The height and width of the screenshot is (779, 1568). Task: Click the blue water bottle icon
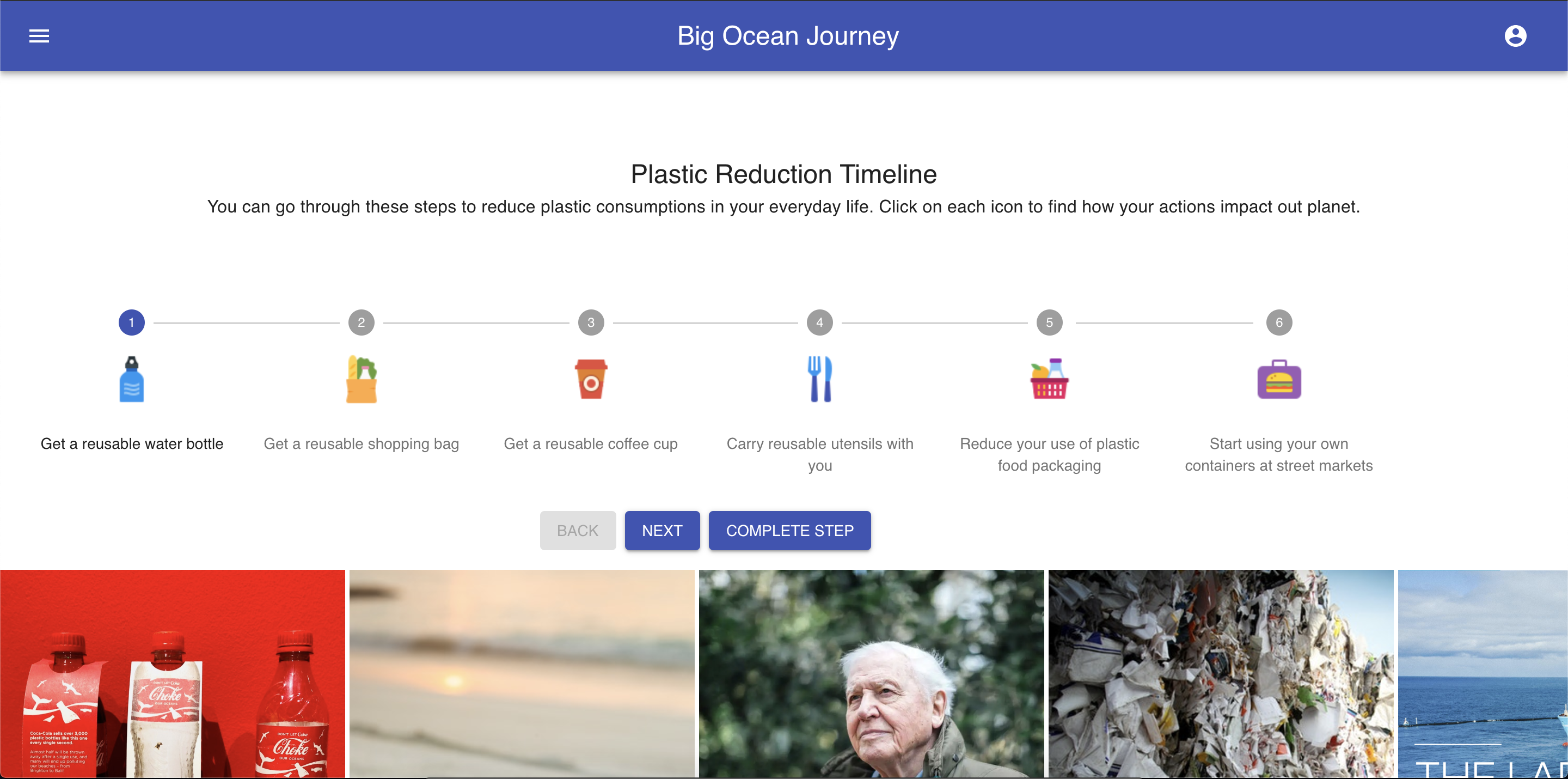pyautogui.click(x=131, y=379)
